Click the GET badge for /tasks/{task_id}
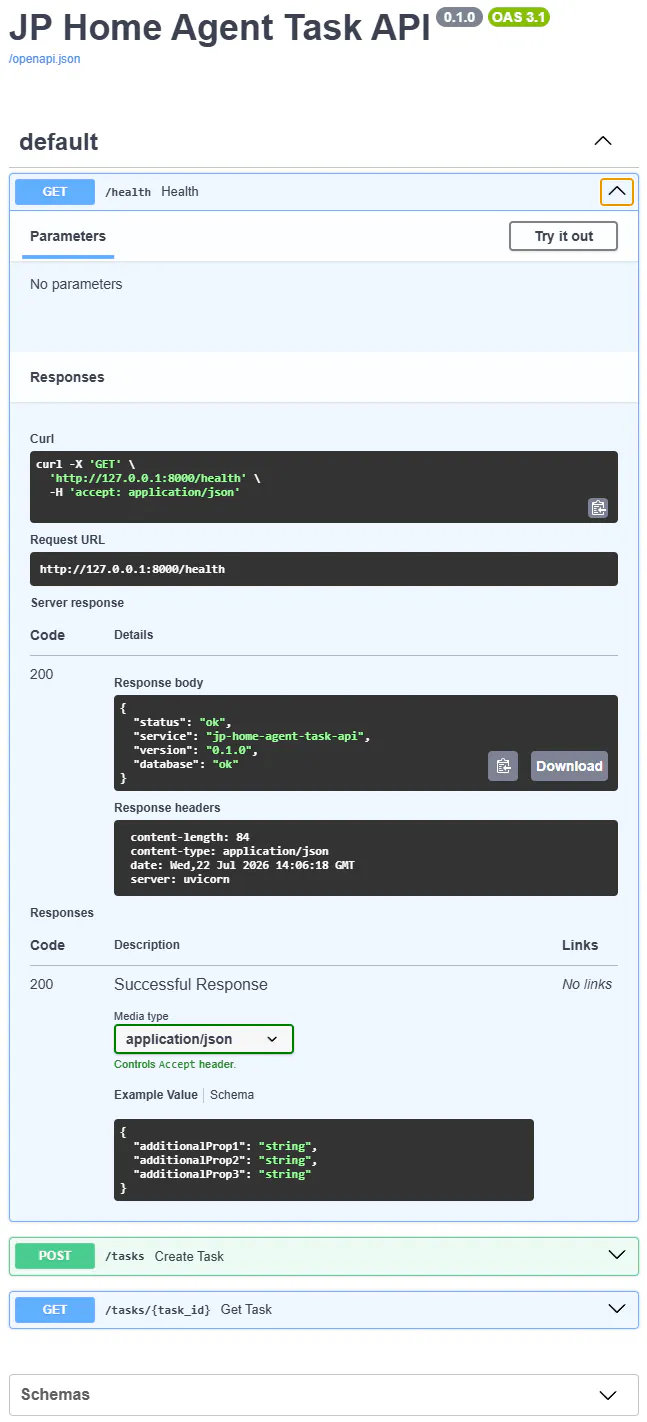This screenshot has width=647, height=1422. click(x=55, y=1309)
